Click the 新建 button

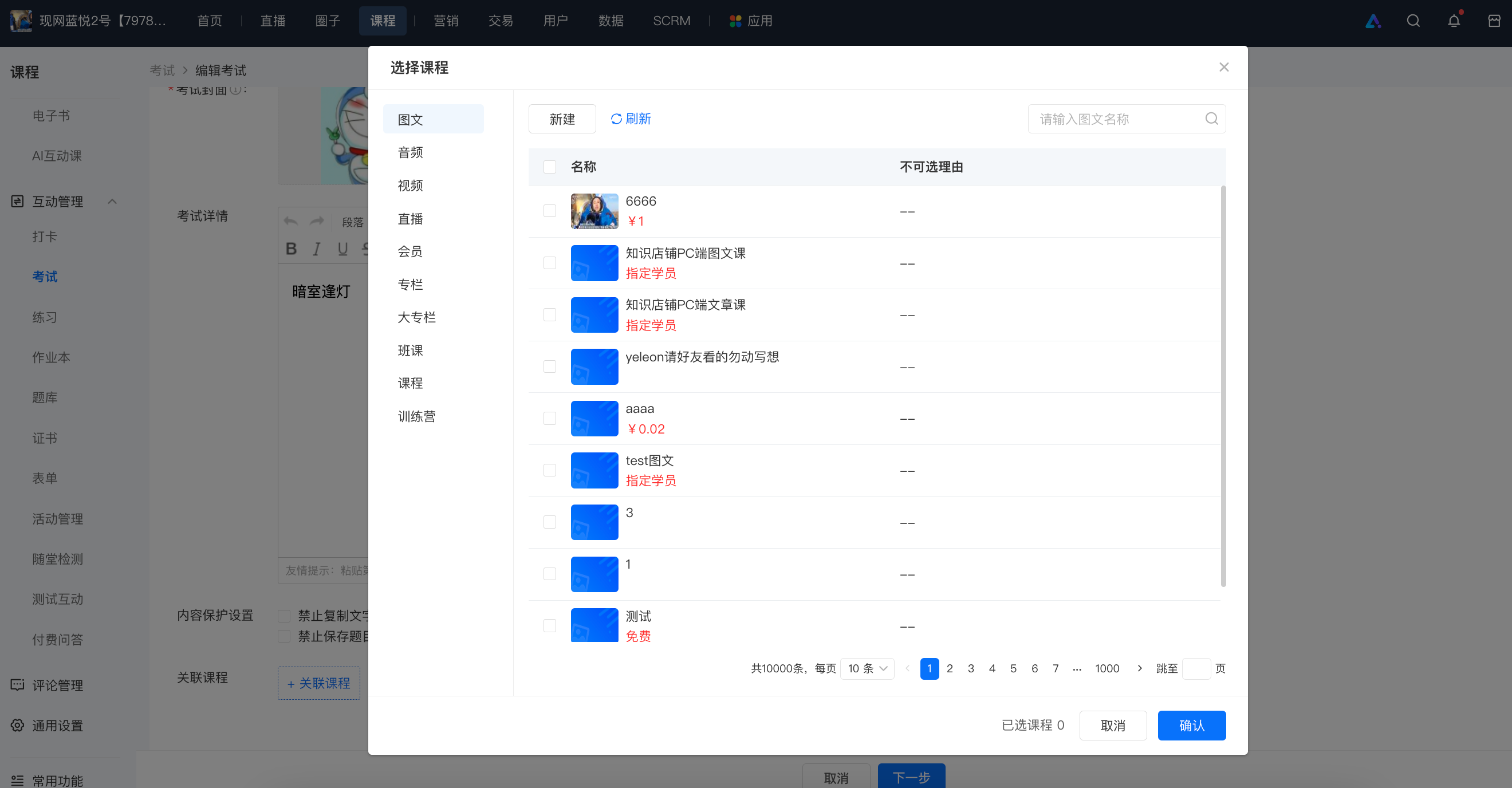[x=562, y=119]
